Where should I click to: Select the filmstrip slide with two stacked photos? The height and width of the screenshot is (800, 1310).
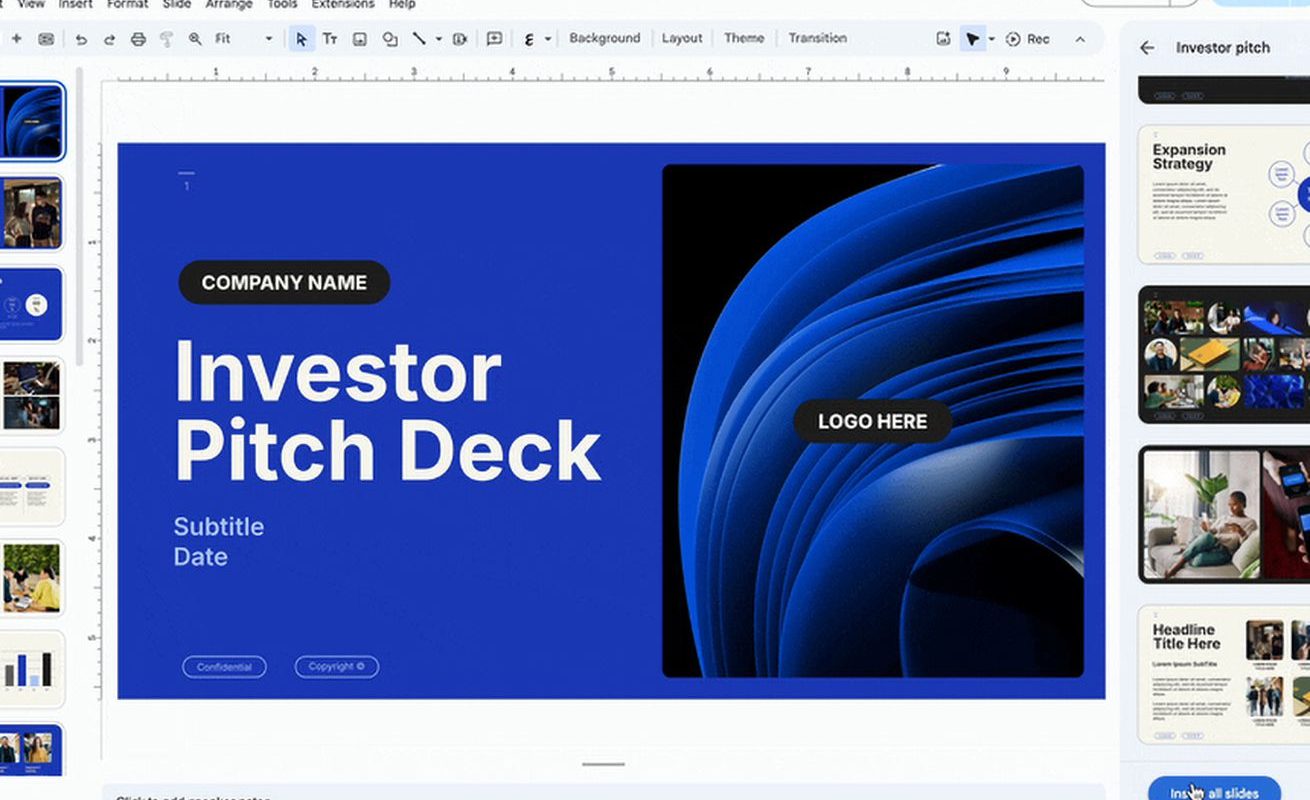pos(31,395)
